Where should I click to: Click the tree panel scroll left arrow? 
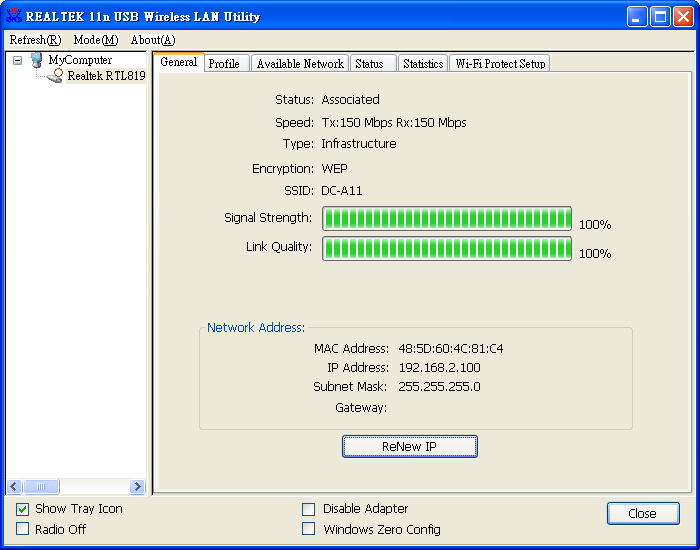[x=14, y=486]
